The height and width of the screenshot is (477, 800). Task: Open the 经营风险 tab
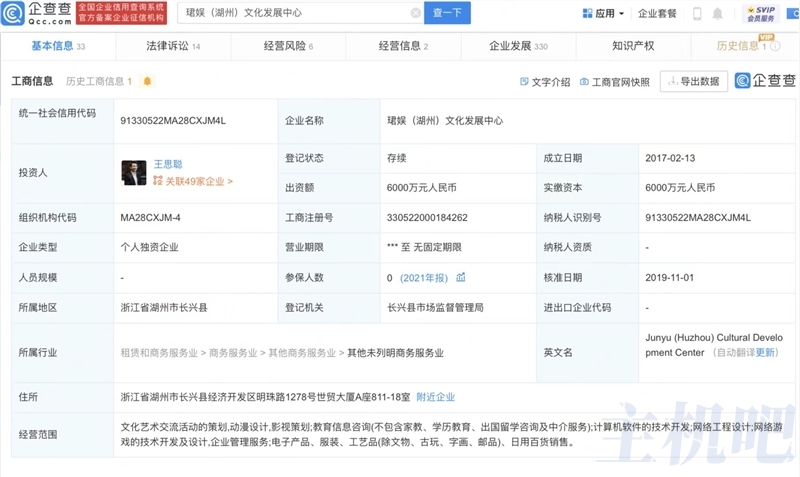click(288, 46)
